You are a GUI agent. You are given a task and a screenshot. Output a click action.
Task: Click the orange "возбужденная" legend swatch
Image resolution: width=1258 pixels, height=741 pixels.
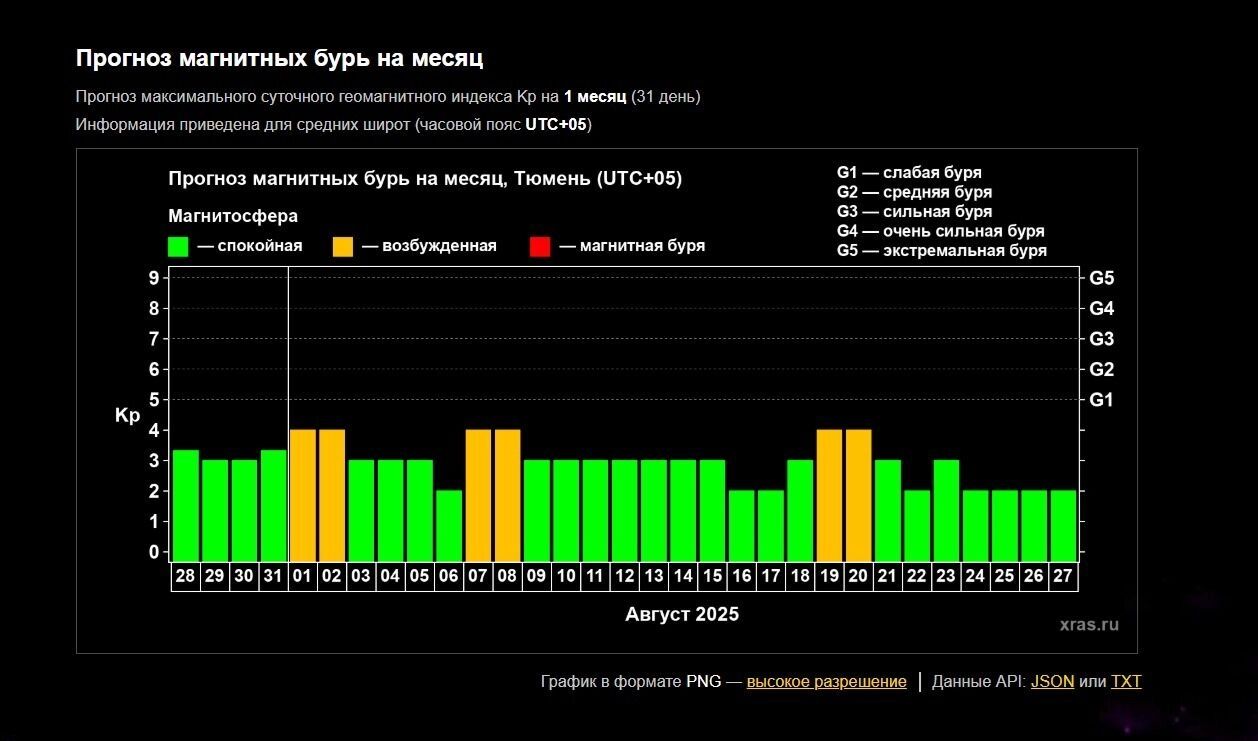(343, 247)
